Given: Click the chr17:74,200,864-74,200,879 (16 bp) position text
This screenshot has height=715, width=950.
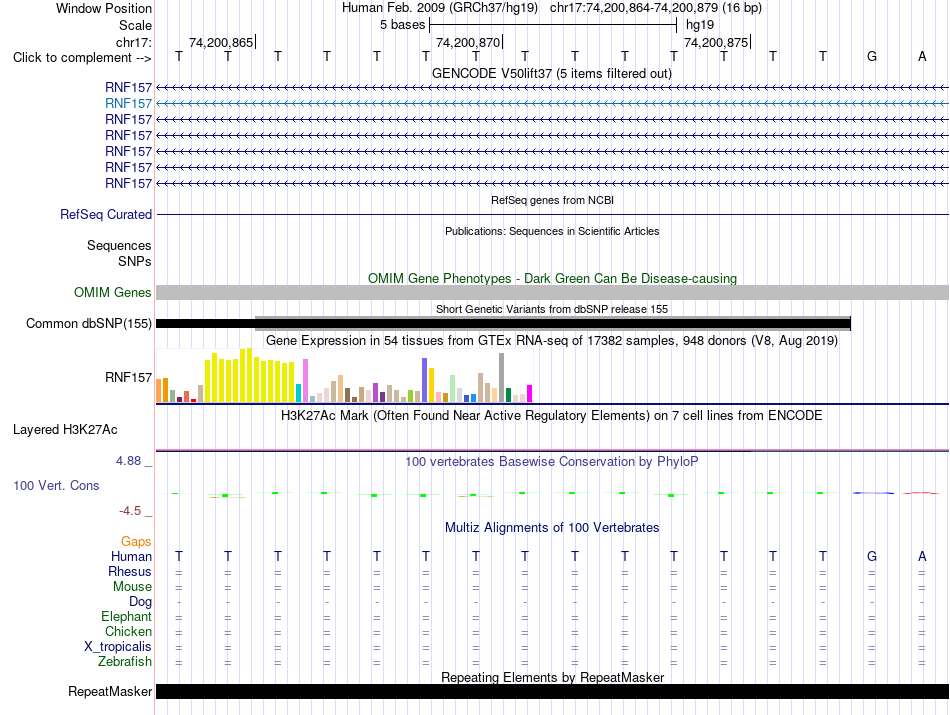Looking at the screenshot, I should (x=656, y=8).
